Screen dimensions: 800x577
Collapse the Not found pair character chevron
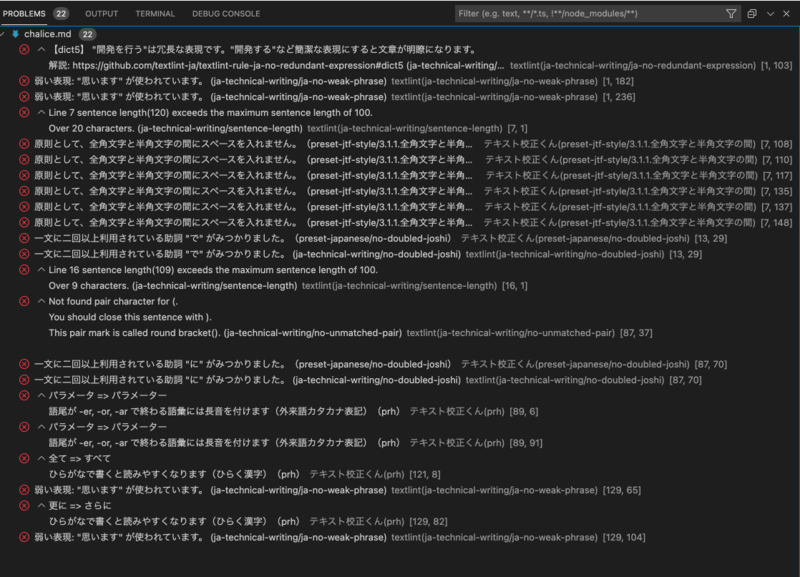[41, 301]
